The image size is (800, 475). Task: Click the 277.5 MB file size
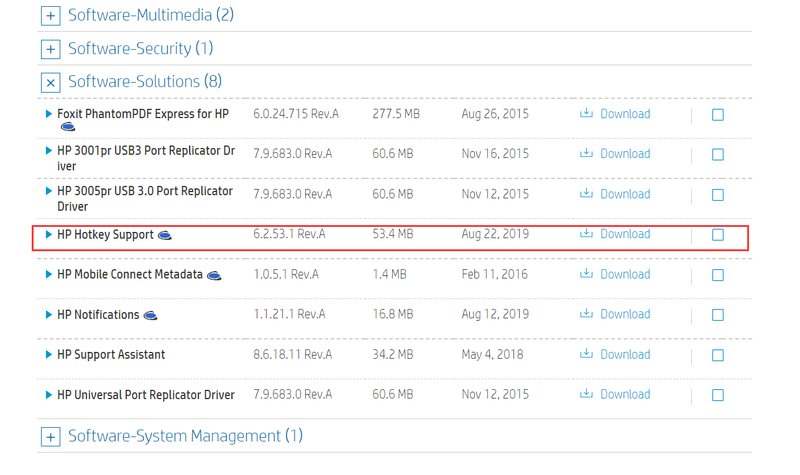click(x=396, y=114)
